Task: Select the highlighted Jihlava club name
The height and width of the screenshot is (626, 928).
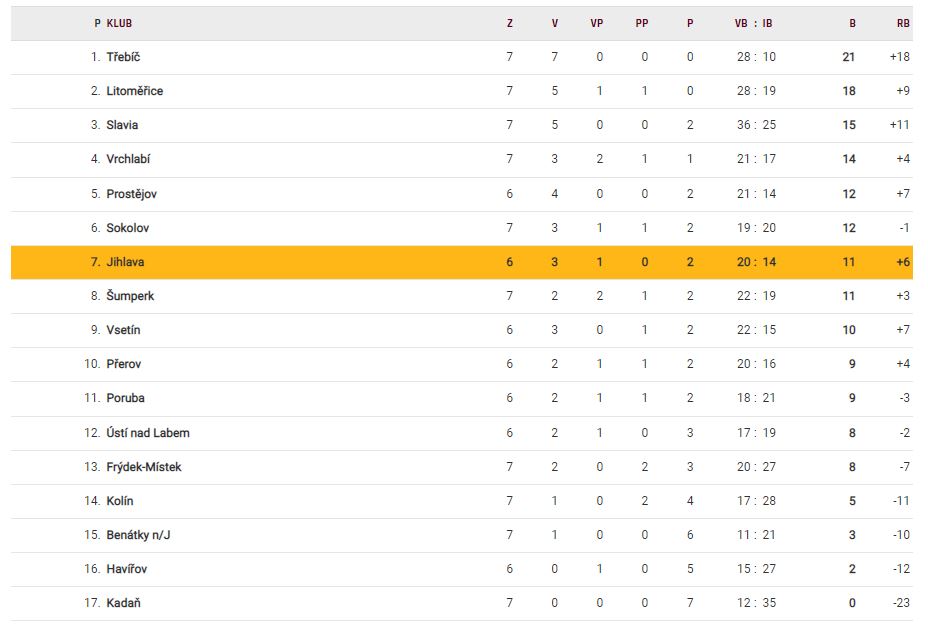Action: coord(124,262)
